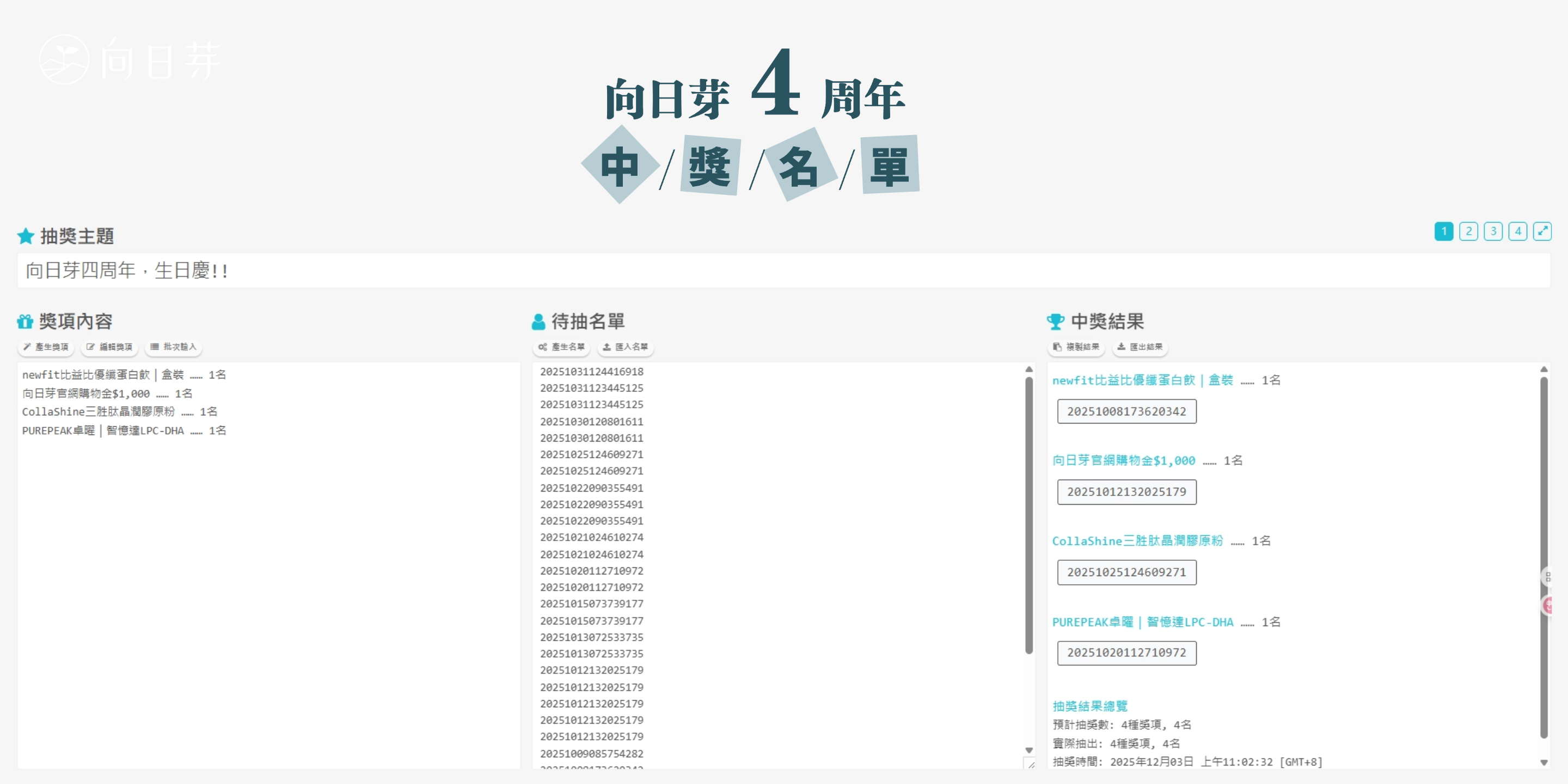Image resolution: width=1568 pixels, height=784 pixels.
Task: Click the 抽獎主題 title input field
Action: [783, 270]
